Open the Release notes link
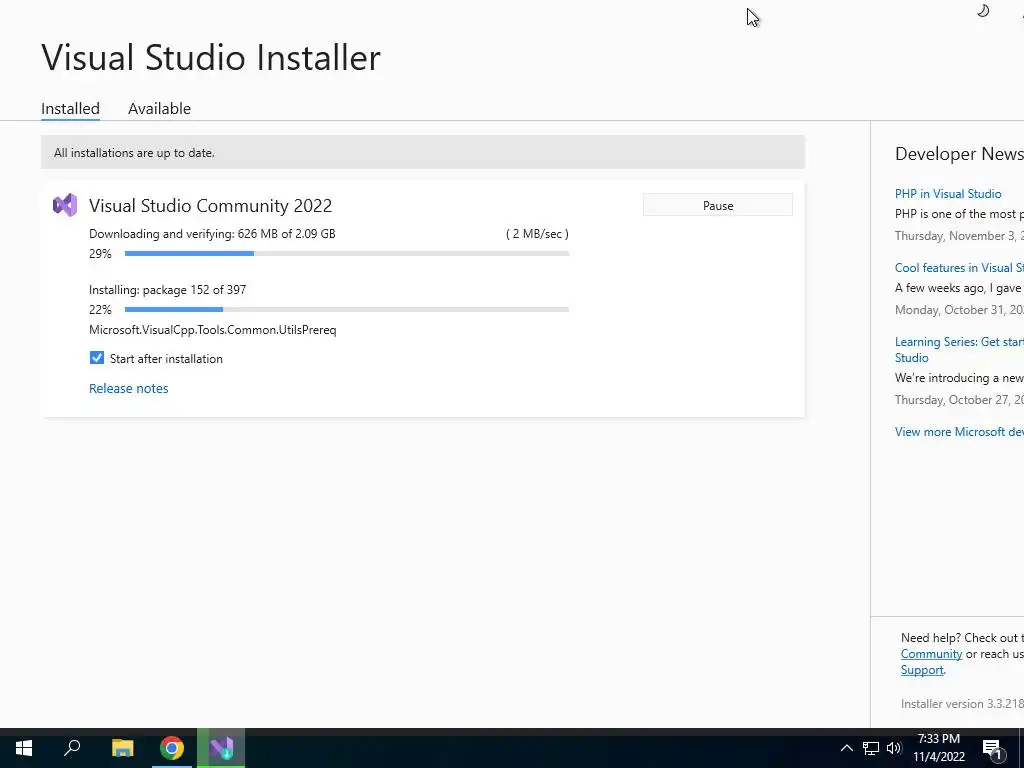The width and height of the screenshot is (1024, 768). pyautogui.click(x=129, y=388)
